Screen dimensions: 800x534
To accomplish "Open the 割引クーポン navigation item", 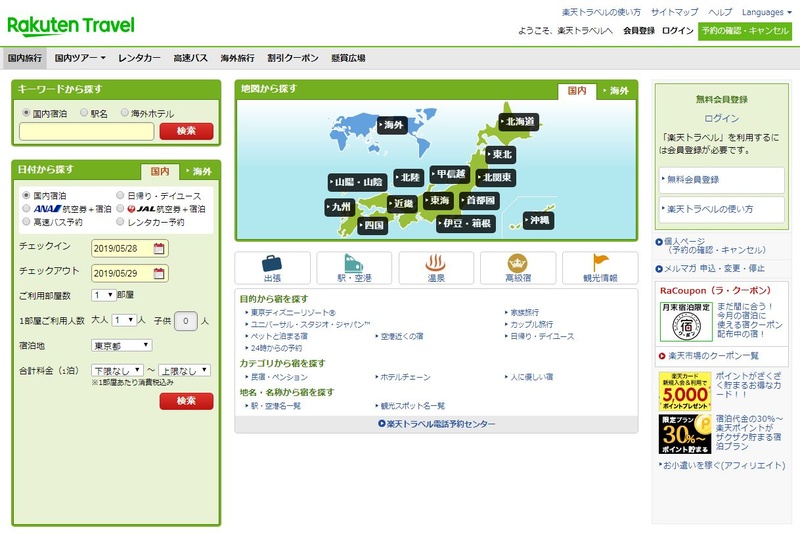I will 293,58.
